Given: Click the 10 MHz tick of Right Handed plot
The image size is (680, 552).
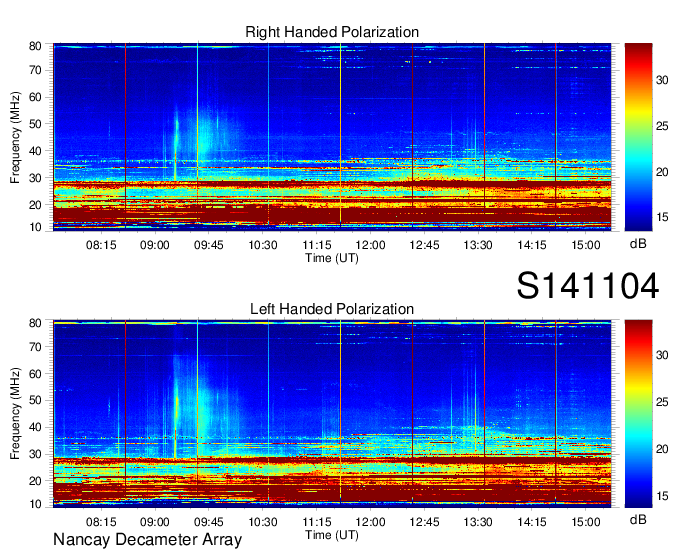Looking at the screenshot, I should coord(35,227).
